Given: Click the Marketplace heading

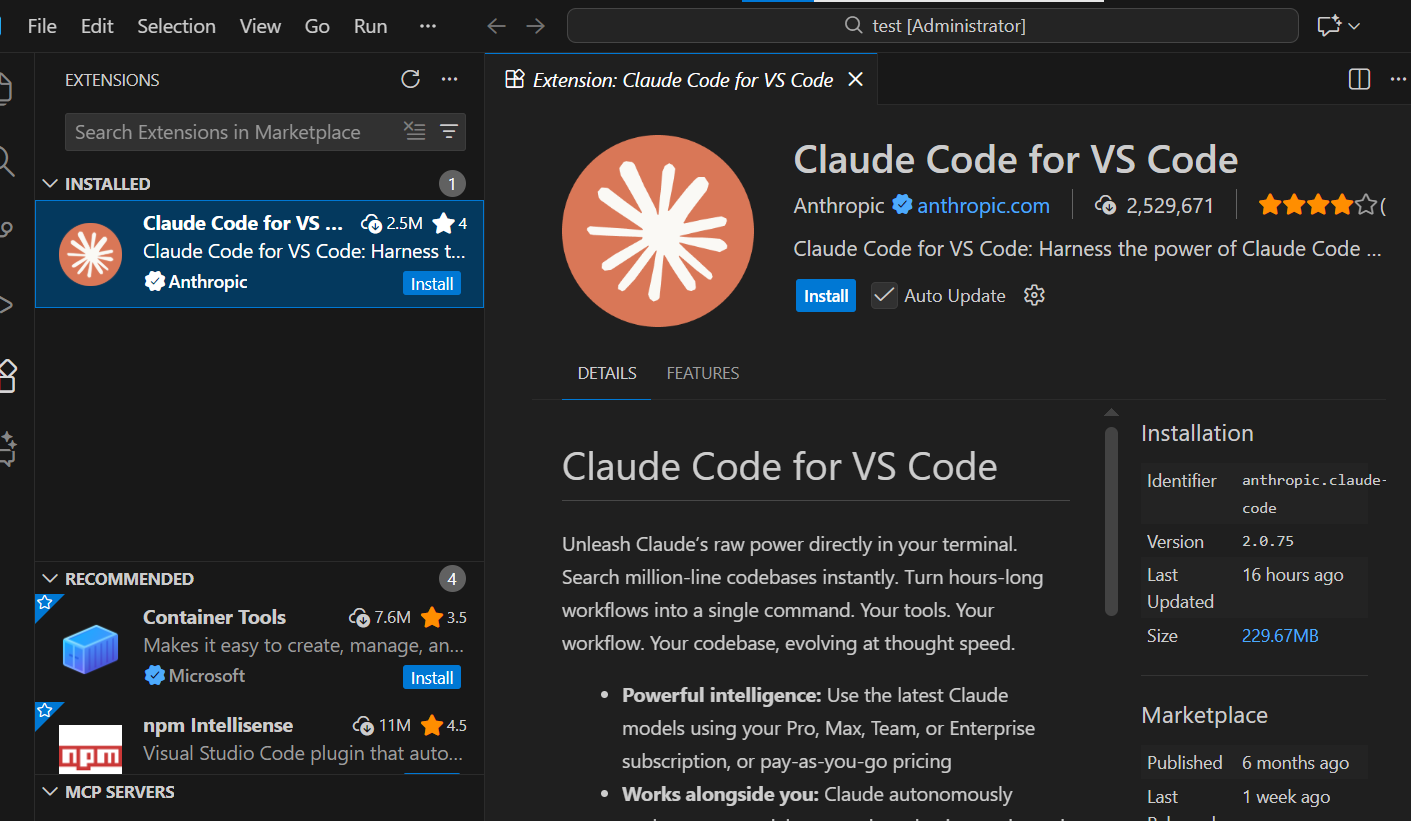Looking at the screenshot, I should [x=1204, y=715].
